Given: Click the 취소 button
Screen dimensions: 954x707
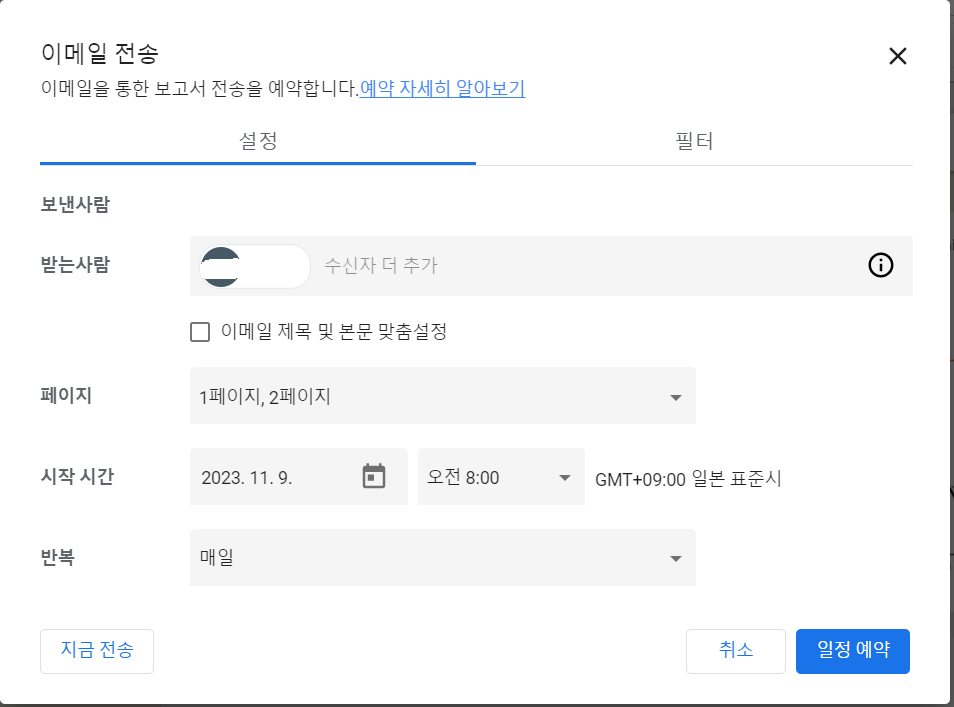Looking at the screenshot, I should (x=736, y=651).
